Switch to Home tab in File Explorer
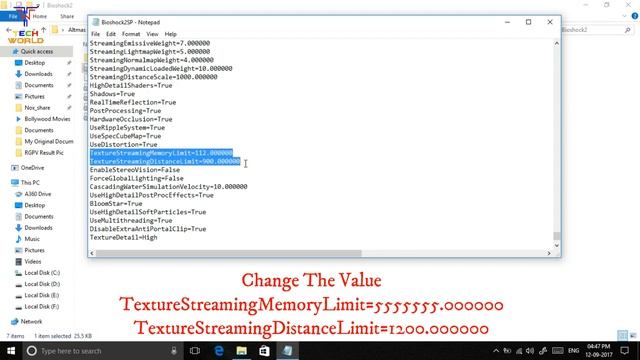The image size is (640, 360). pos(40,16)
